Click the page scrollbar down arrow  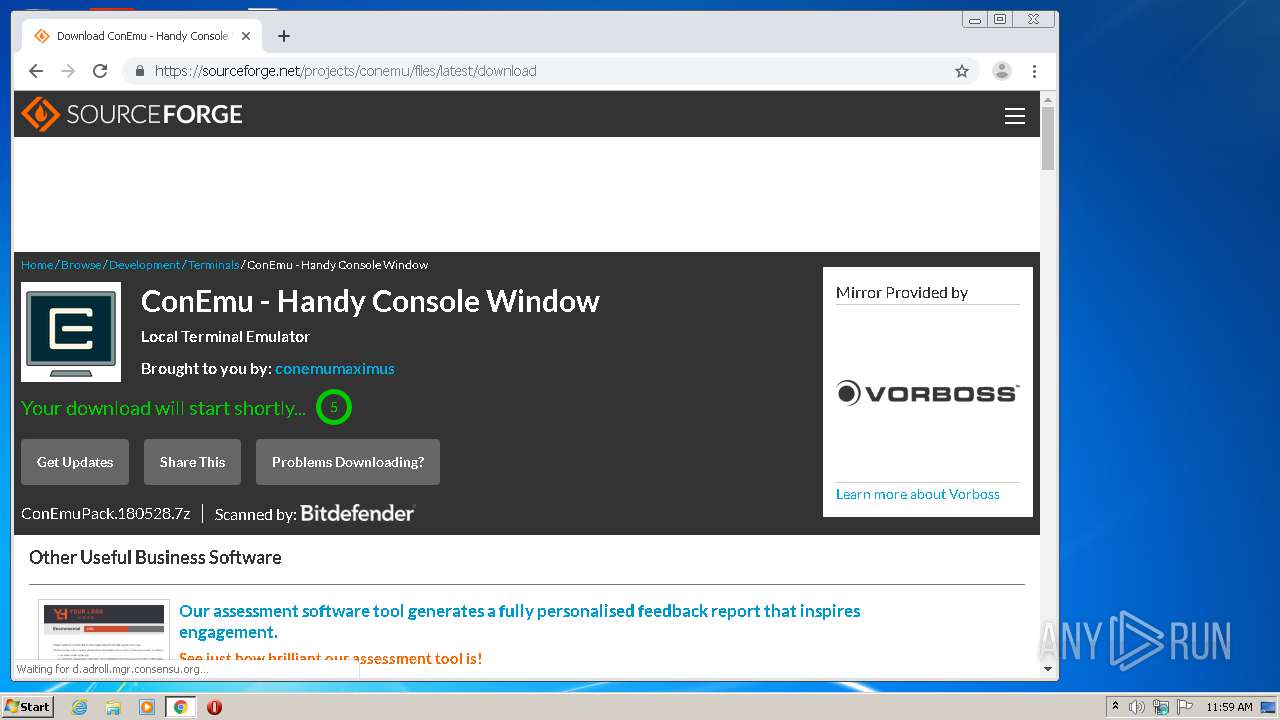coord(1048,668)
